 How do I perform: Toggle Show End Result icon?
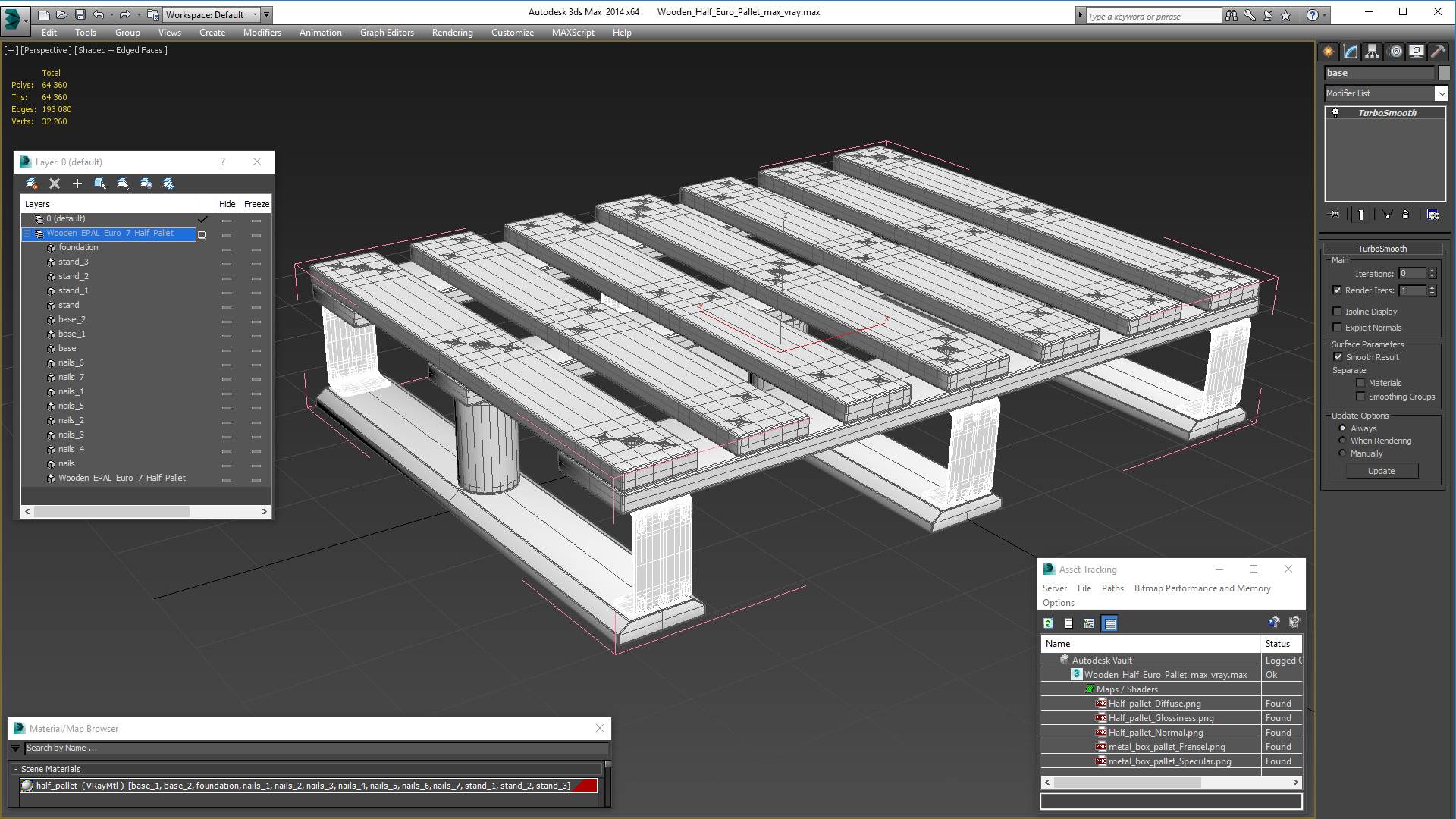coord(1361,215)
